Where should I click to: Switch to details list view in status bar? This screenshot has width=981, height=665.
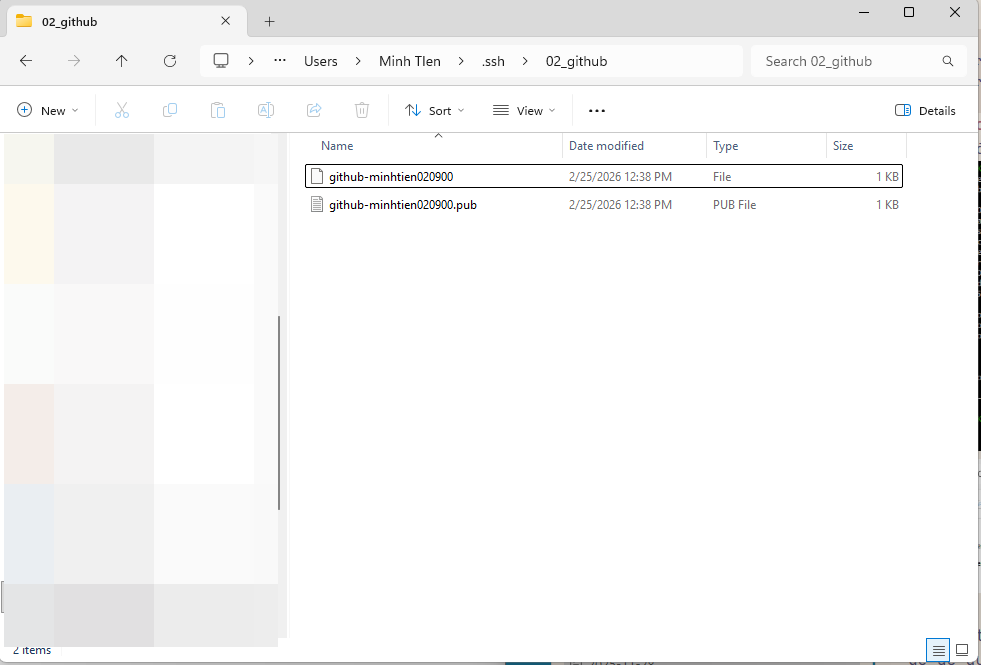[938, 650]
